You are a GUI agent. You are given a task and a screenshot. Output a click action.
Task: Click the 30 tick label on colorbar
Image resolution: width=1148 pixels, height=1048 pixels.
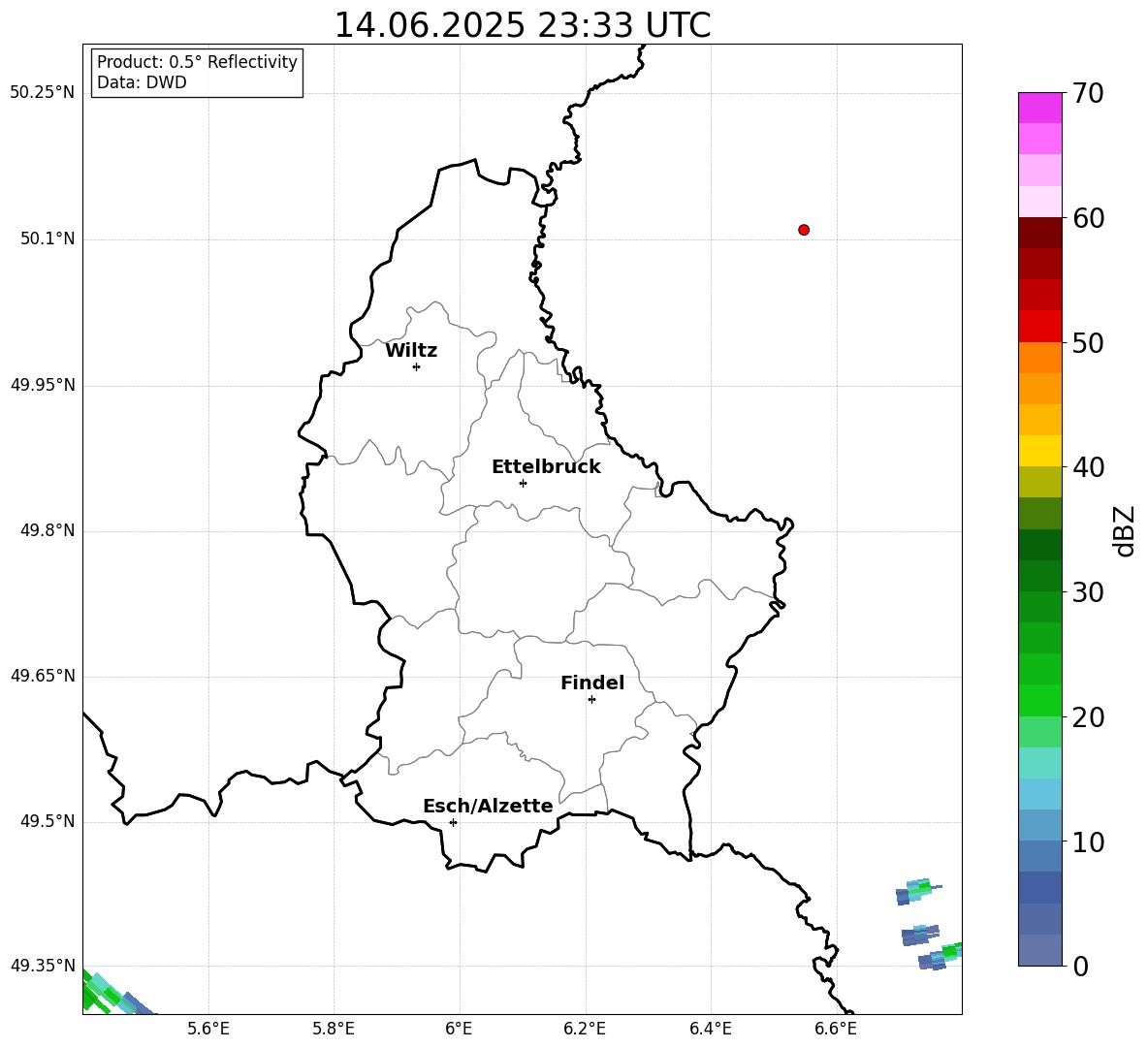point(1088,592)
